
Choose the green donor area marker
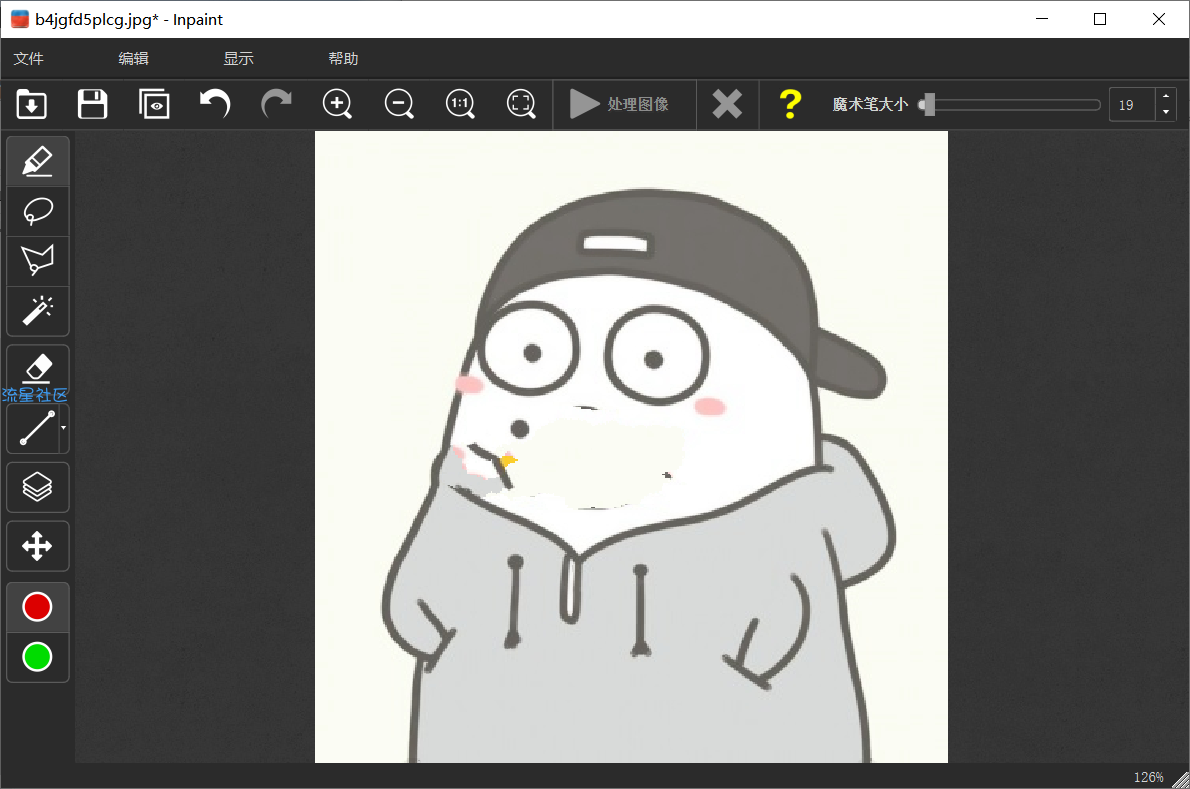coord(37,657)
